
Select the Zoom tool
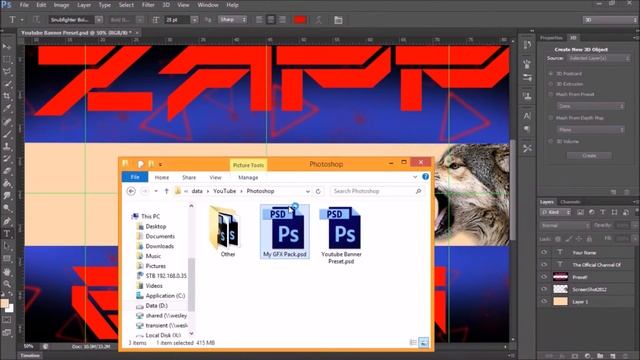7,284
